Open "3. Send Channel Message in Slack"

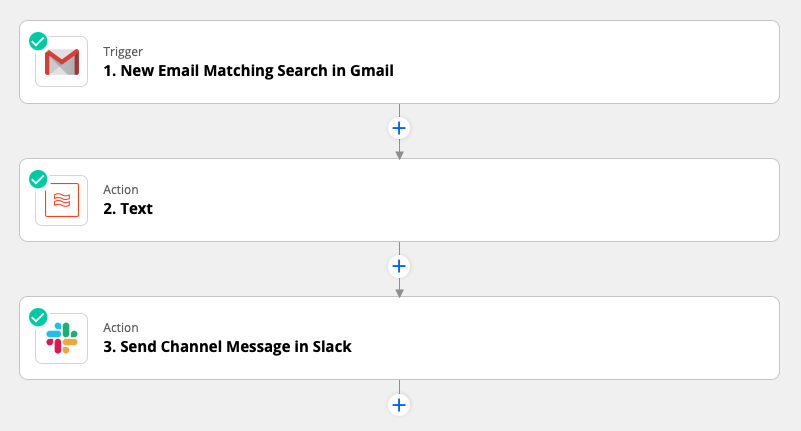227,347
